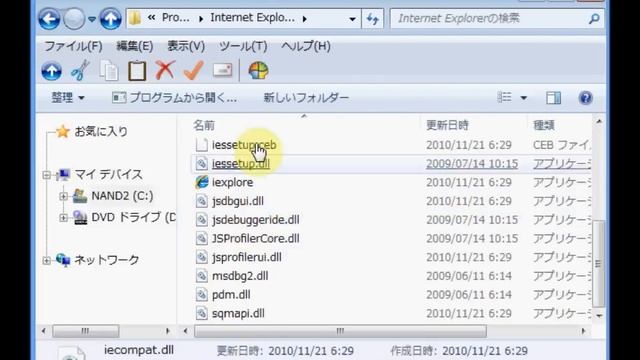Viewport: 640px width, 360px height.
Task: Click 新しいフォルダー button
Action: tap(306, 98)
